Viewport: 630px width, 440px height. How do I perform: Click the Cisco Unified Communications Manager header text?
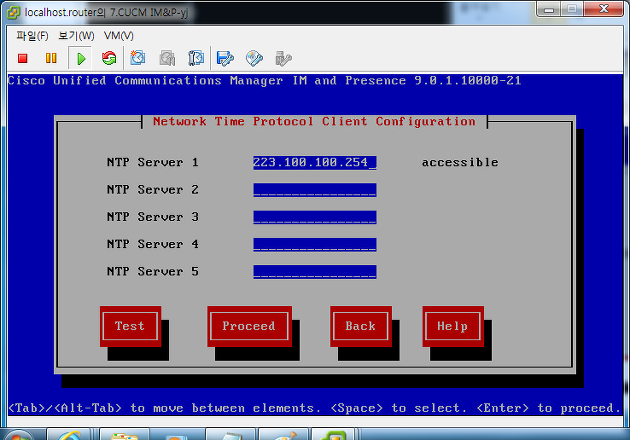click(265, 81)
